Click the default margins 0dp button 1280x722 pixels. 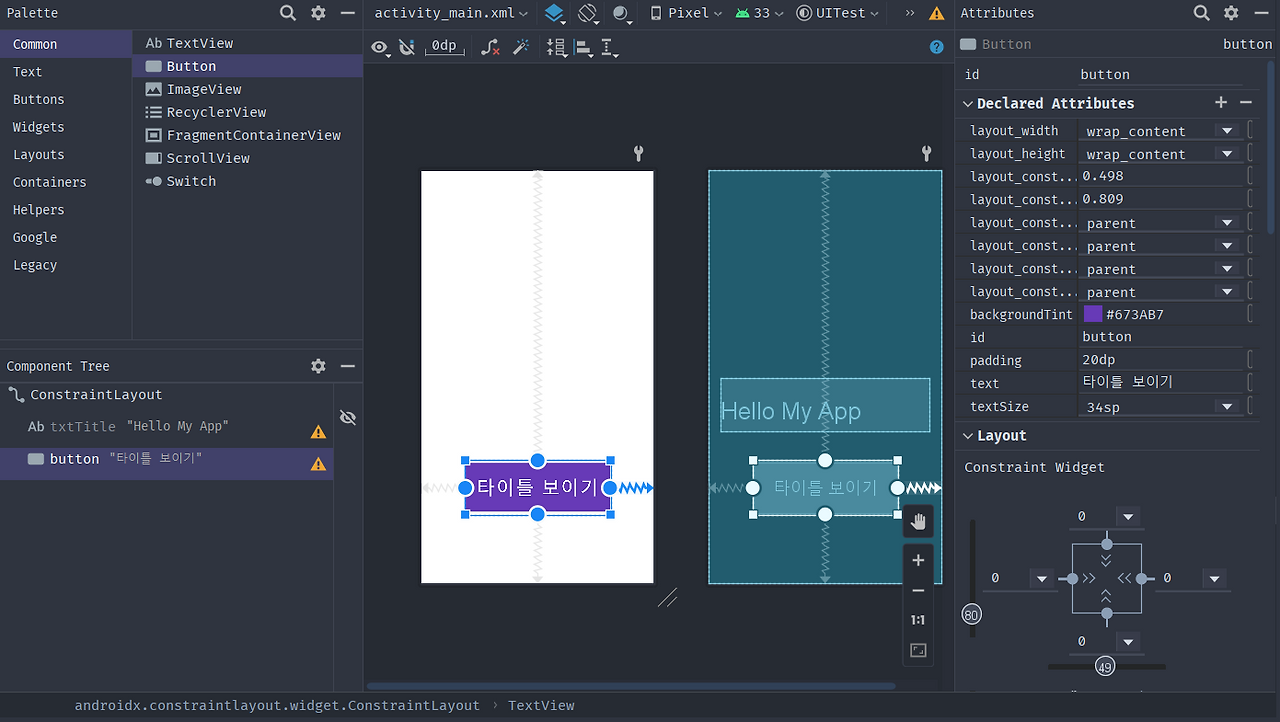click(444, 46)
